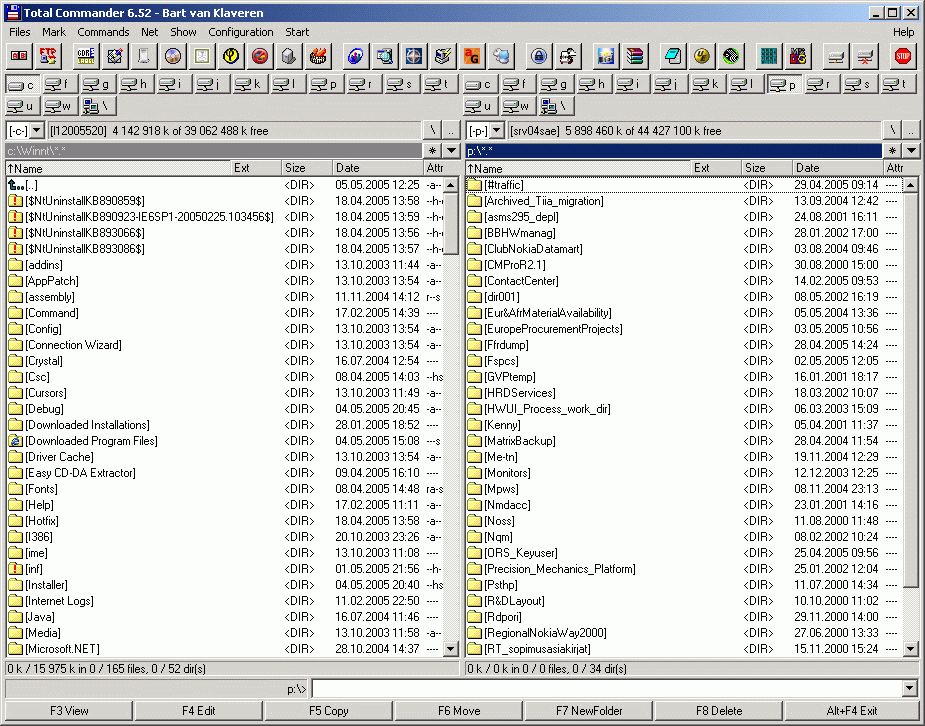
Task: Open right panel directory hotlist asterisk button
Action: (892, 151)
